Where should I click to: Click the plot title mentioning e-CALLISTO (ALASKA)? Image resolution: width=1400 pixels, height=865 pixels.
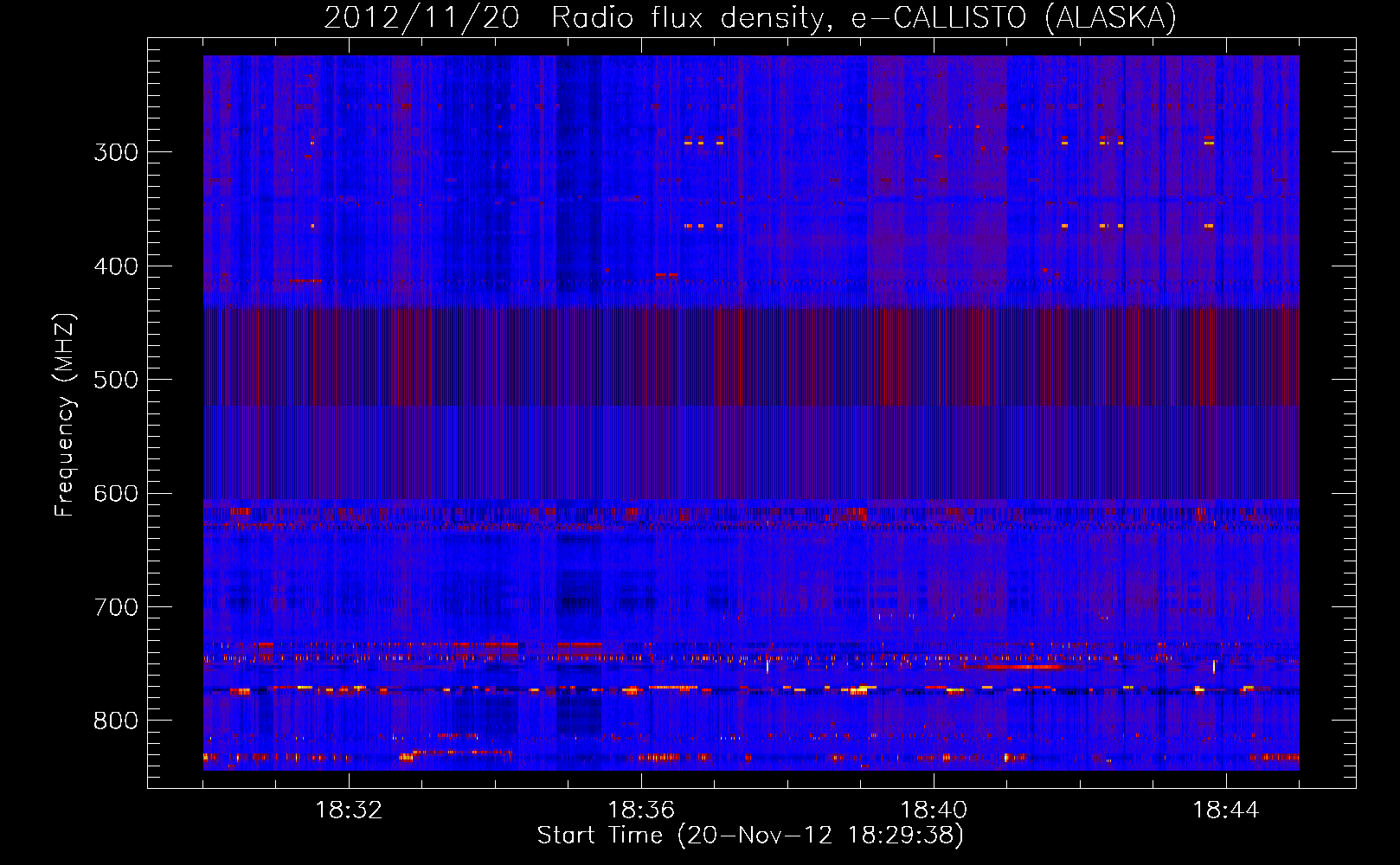(750, 17)
